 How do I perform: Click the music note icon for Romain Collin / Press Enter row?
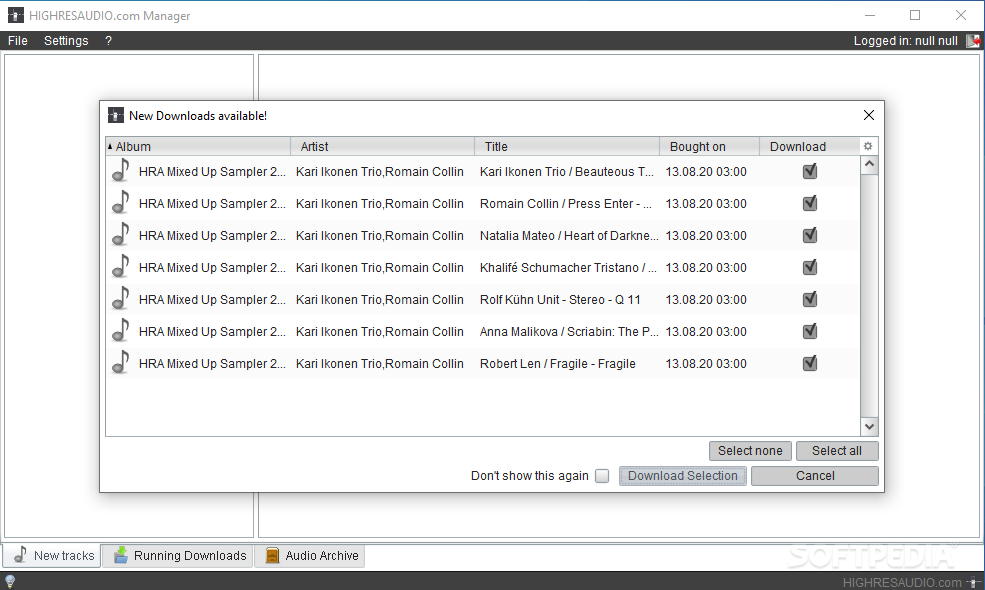[x=121, y=202]
